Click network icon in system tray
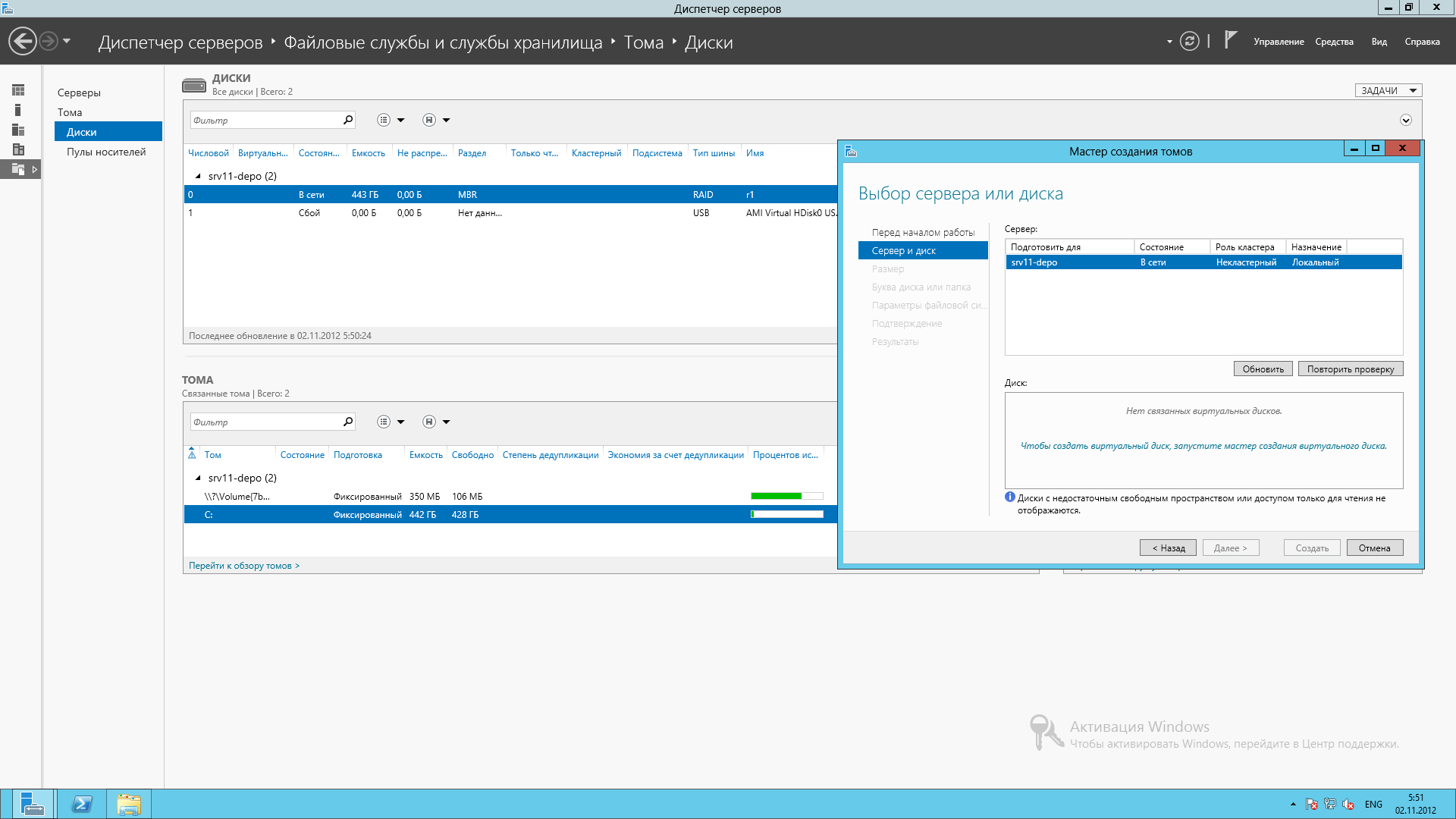The height and width of the screenshot is (819, 1456). pos(1330,804)
